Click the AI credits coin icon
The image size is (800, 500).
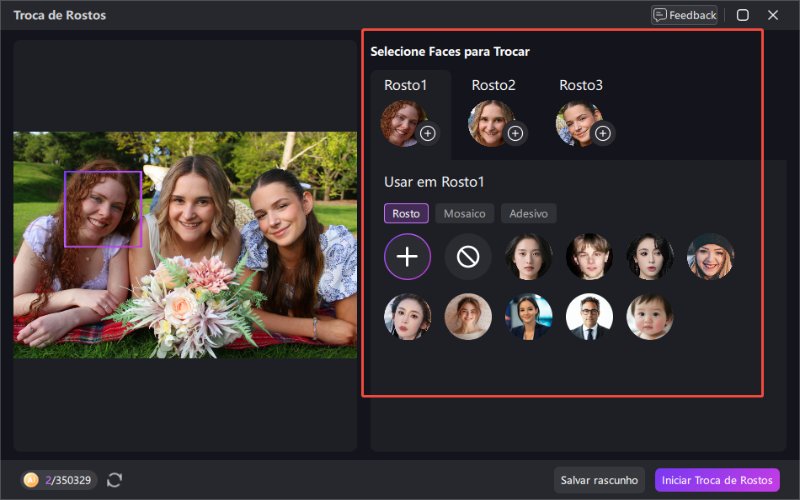pos(31,480)
